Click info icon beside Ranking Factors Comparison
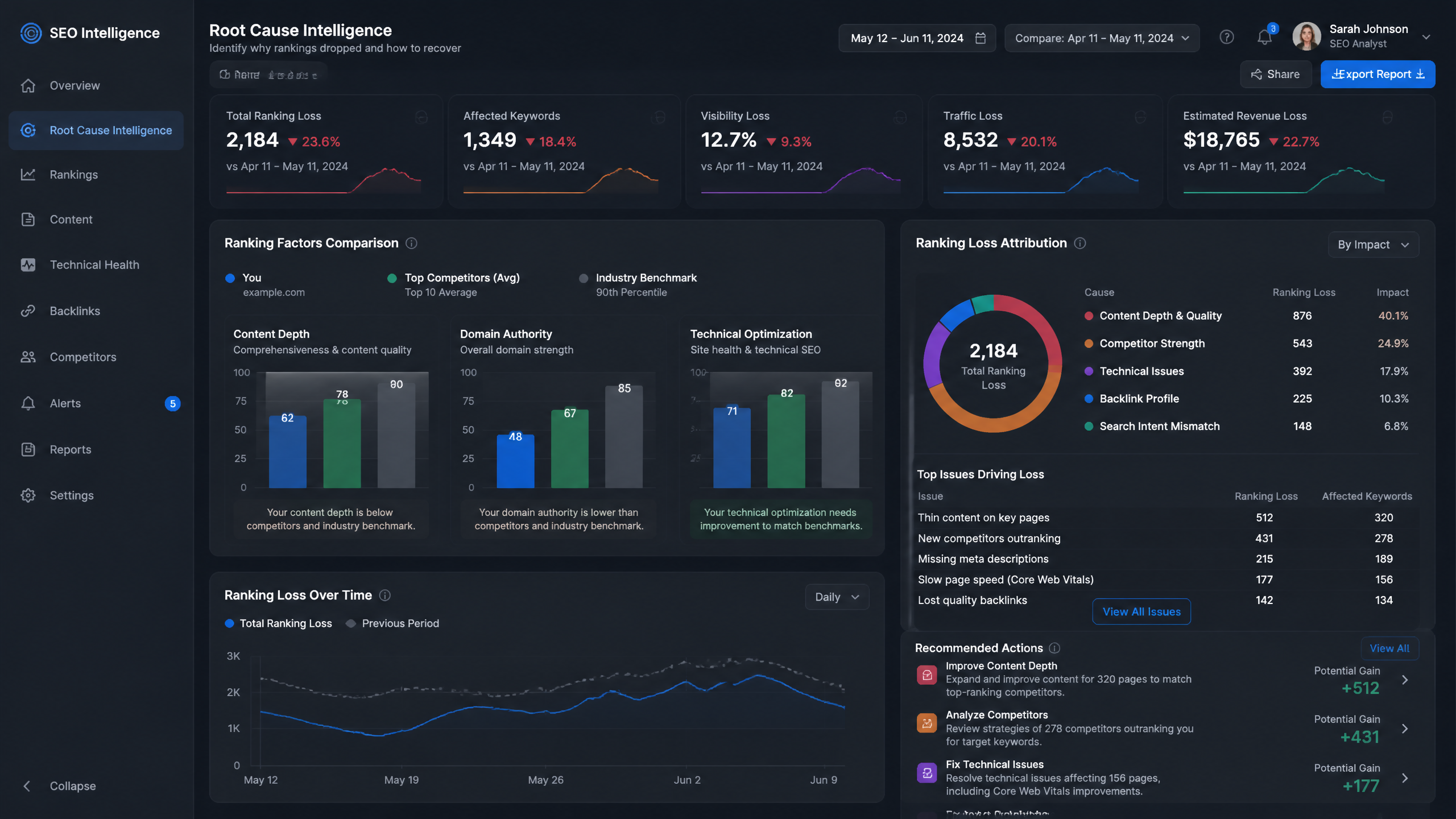This screenshot has width=1456, height=819. [411, 243]
